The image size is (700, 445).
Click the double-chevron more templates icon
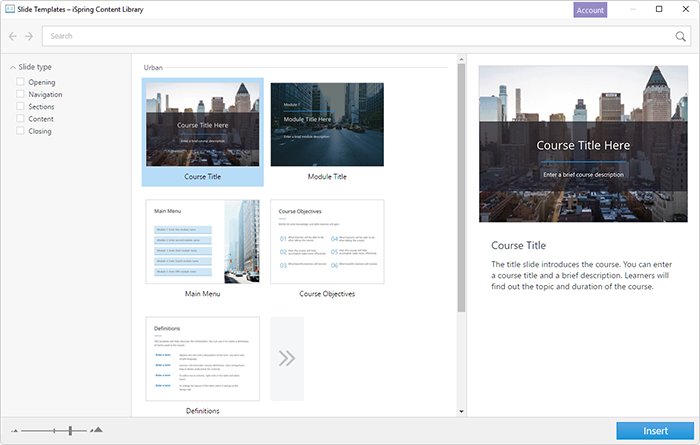click(287, 358)
